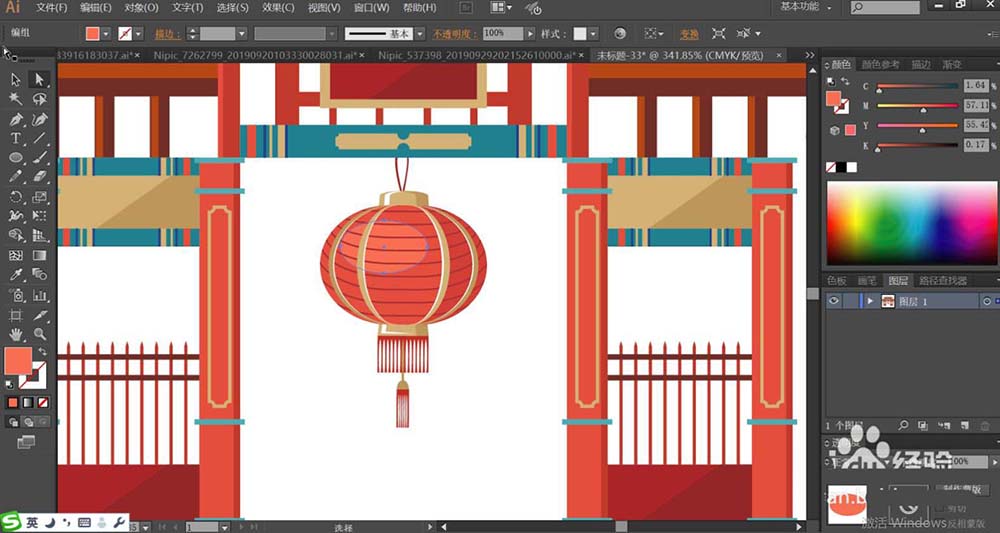1000x533 pixels.
Task: Select the Type tool
Action: 16,138
